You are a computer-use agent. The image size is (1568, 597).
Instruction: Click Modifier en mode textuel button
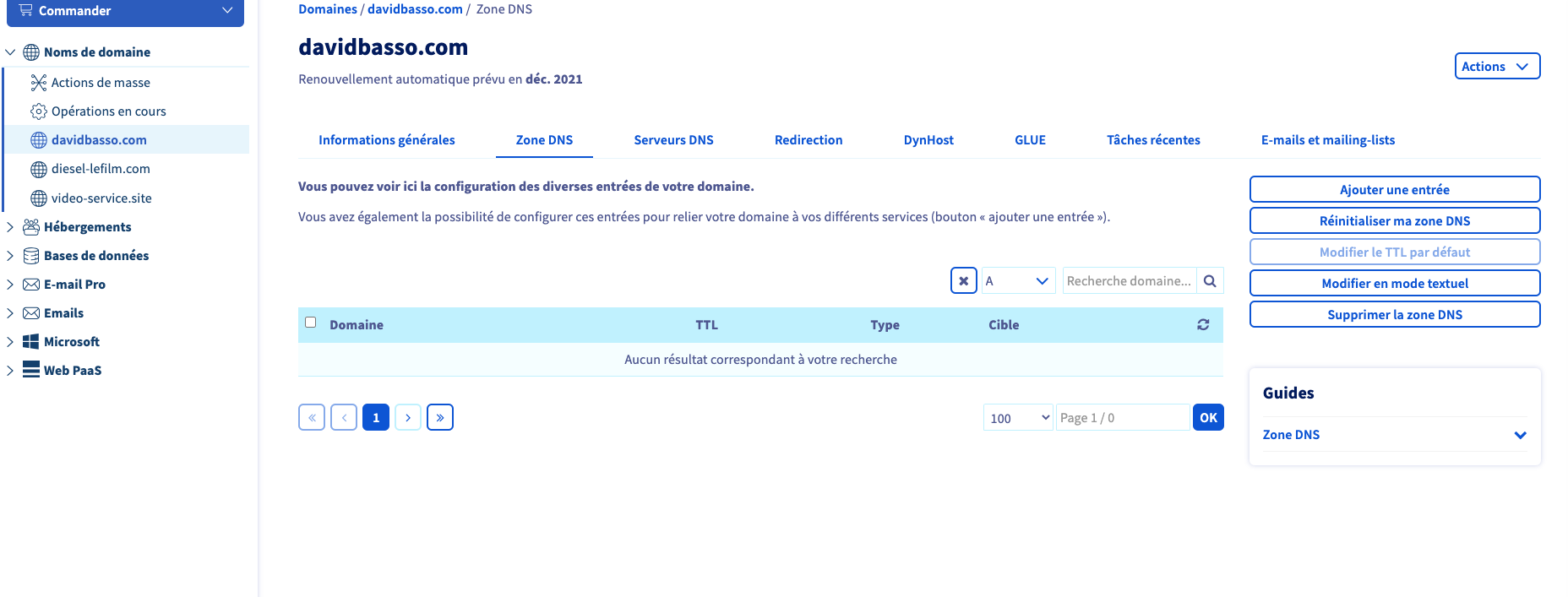click(x=1394, y=284)
